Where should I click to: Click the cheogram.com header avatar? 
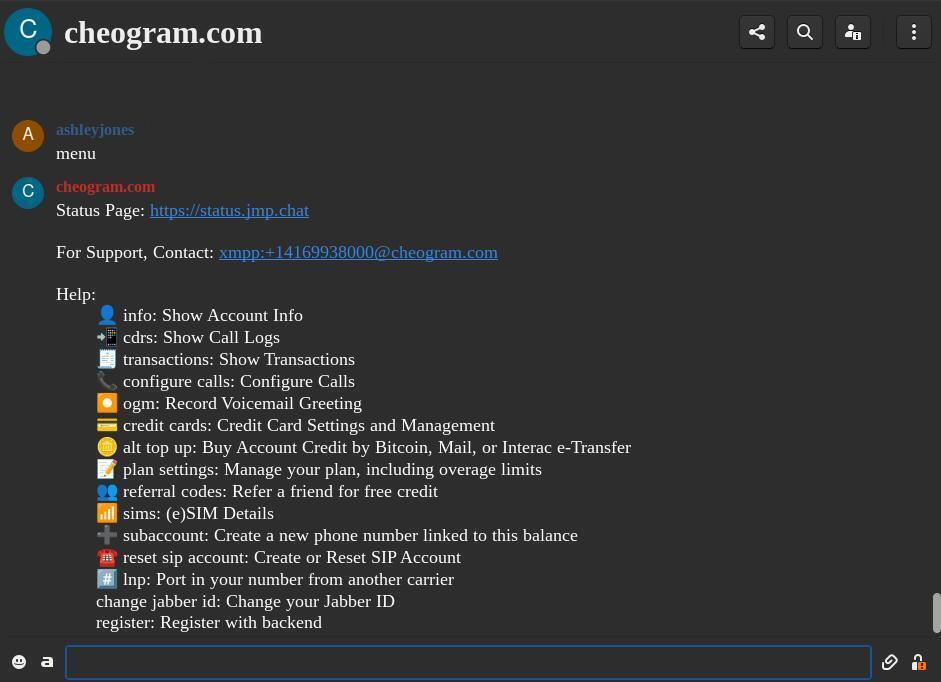[x=28, y=32]
